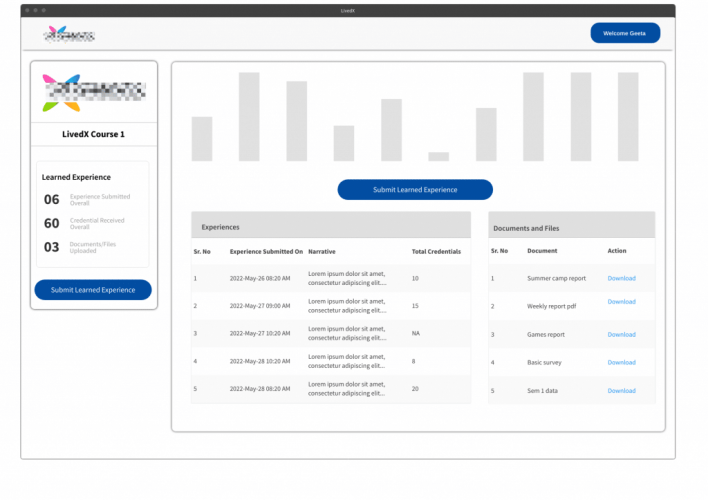Click the Summer camp report name

(x=556, y=278)
